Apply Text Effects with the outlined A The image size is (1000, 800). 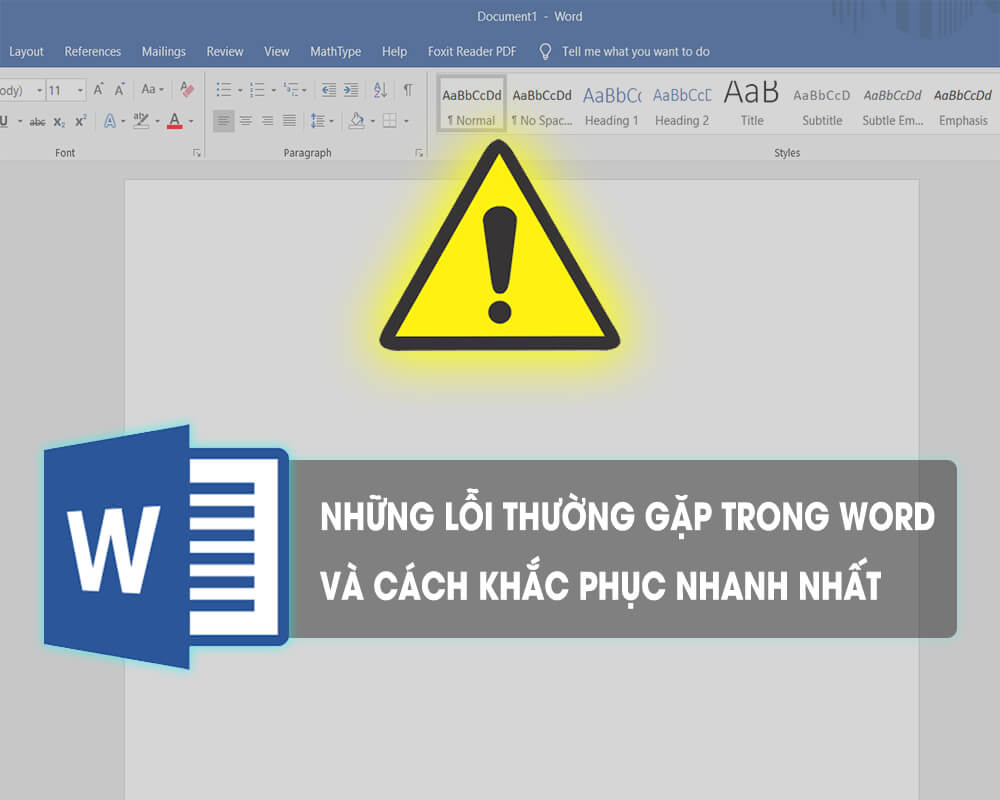pyautogui.click(x=110, y=121)
